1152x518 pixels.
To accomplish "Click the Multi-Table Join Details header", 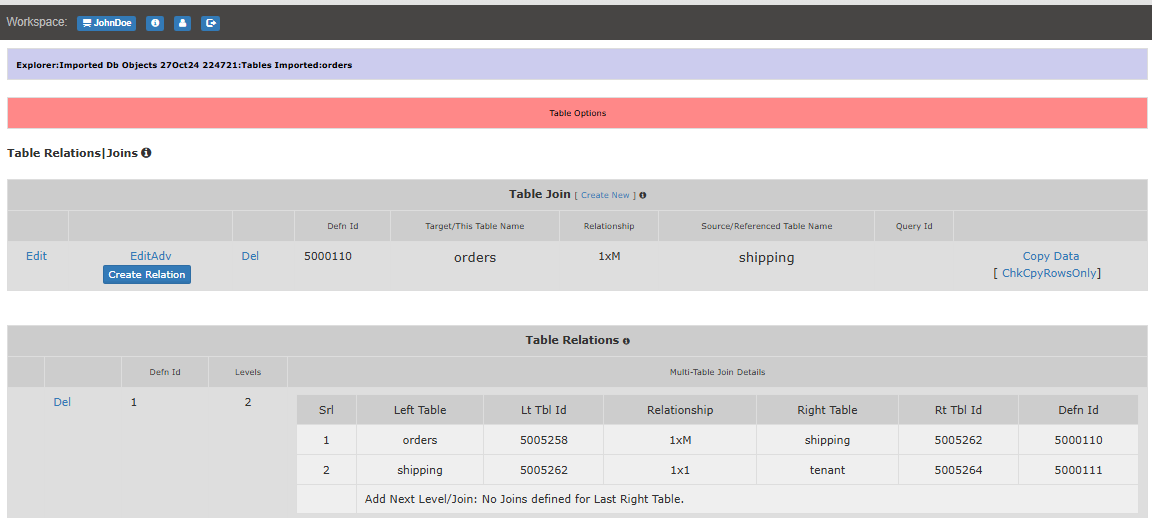I will pos(717,373).
